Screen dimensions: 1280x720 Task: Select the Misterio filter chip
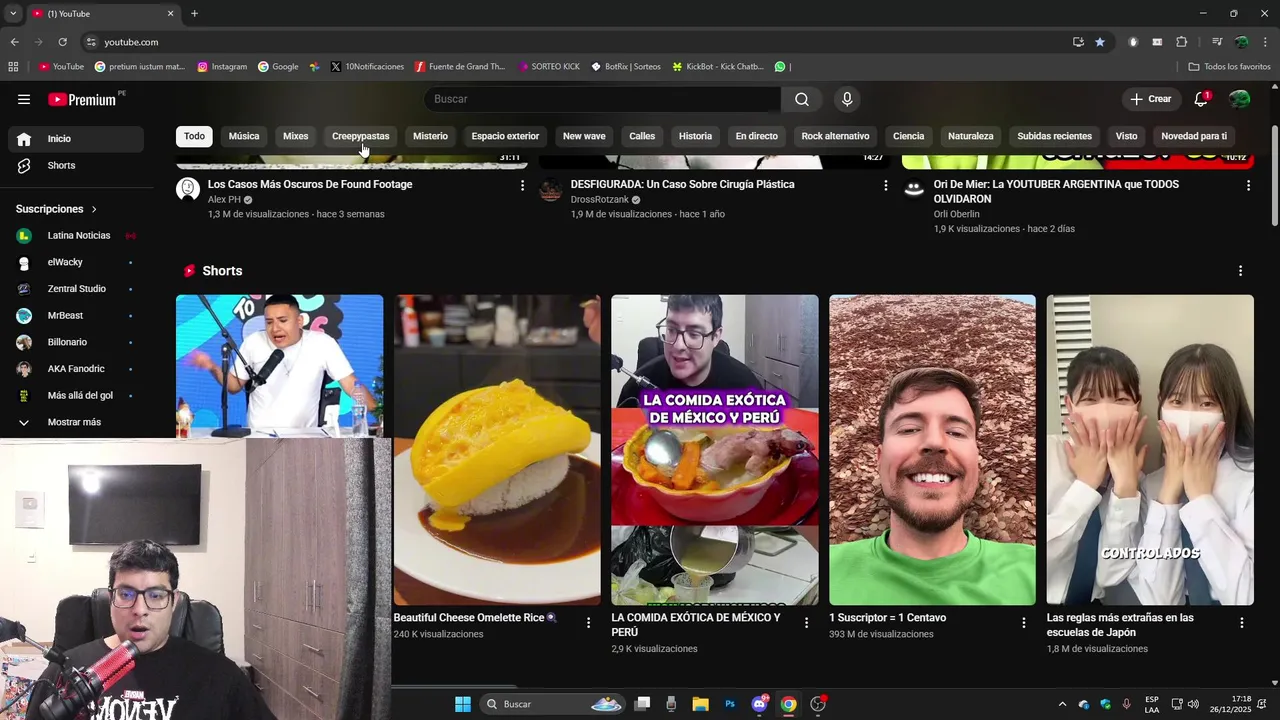click(x=430, y=136)
